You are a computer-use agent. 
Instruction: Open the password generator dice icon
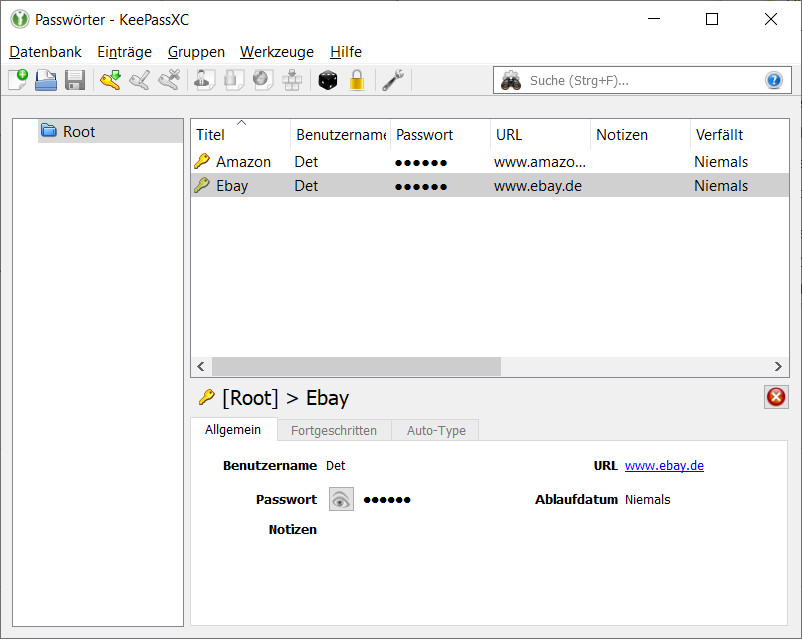point(328,81)
